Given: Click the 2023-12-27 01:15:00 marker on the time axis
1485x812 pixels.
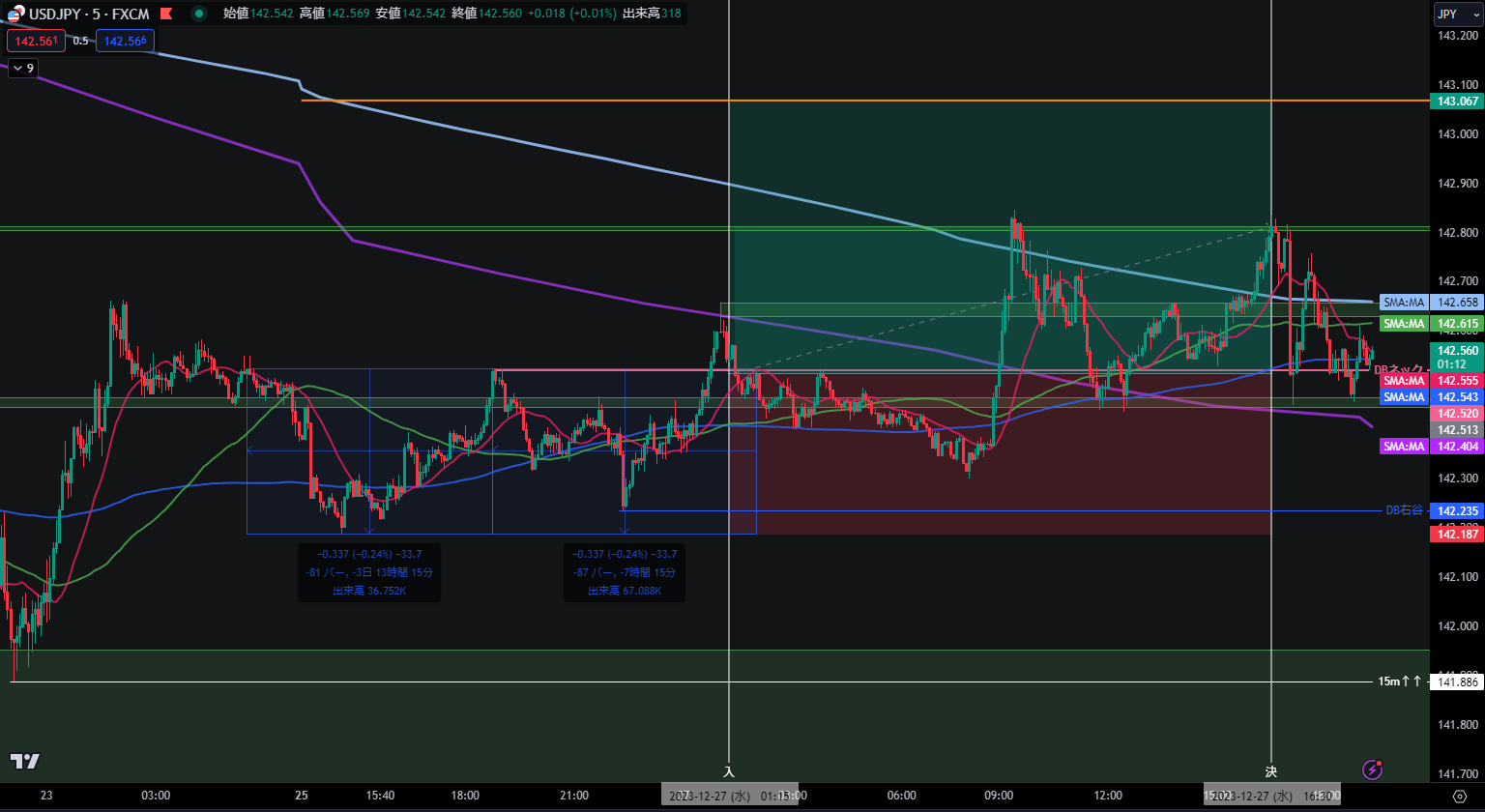Looking at the screenshot, I should (731, 794).
